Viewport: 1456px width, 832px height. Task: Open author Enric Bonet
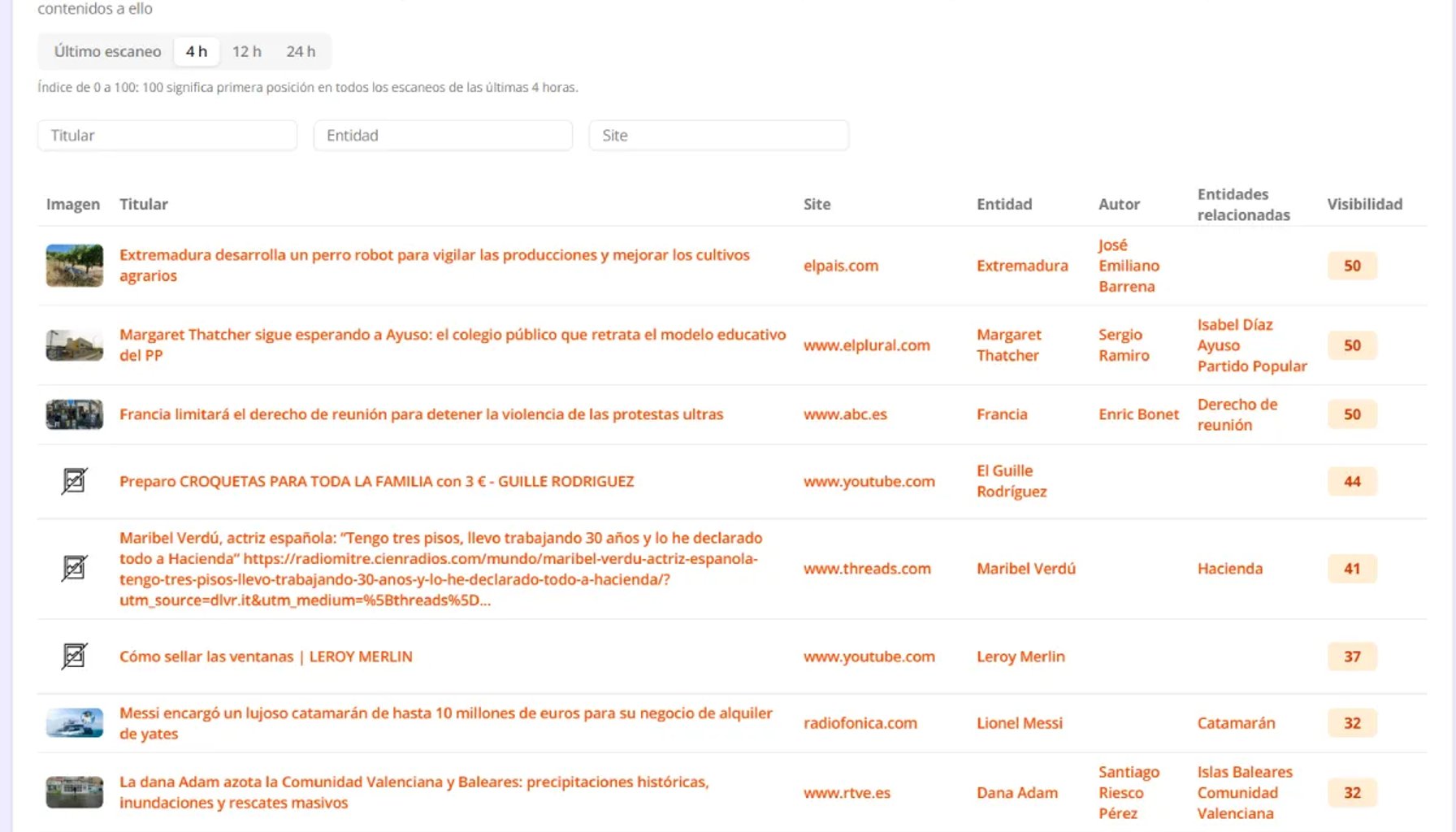[1138, 414]
